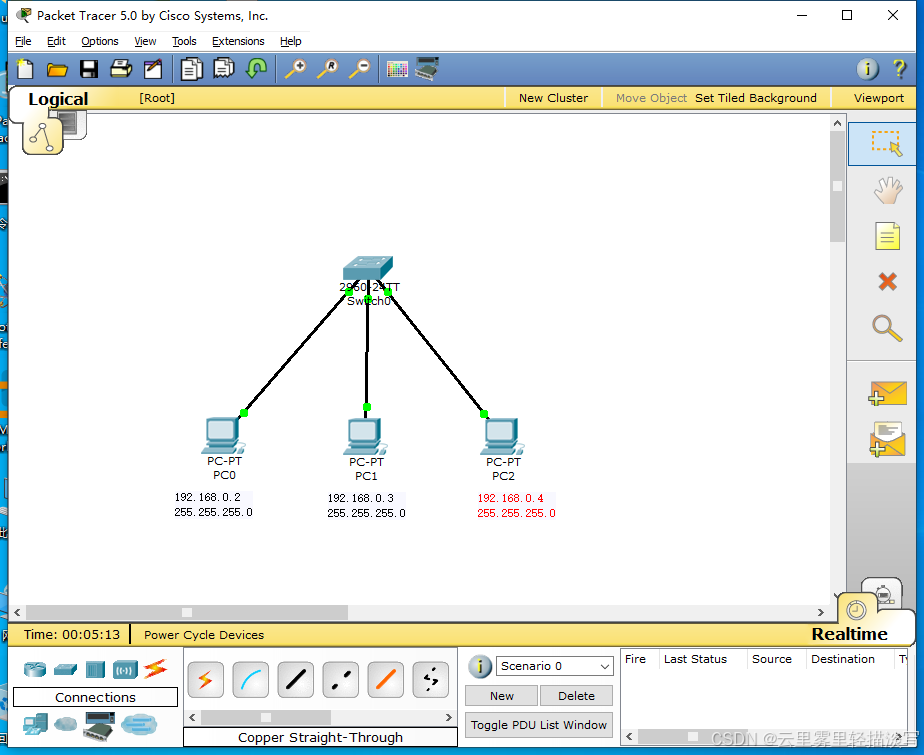Click Toggle PDU List Window button

point(539,725)
